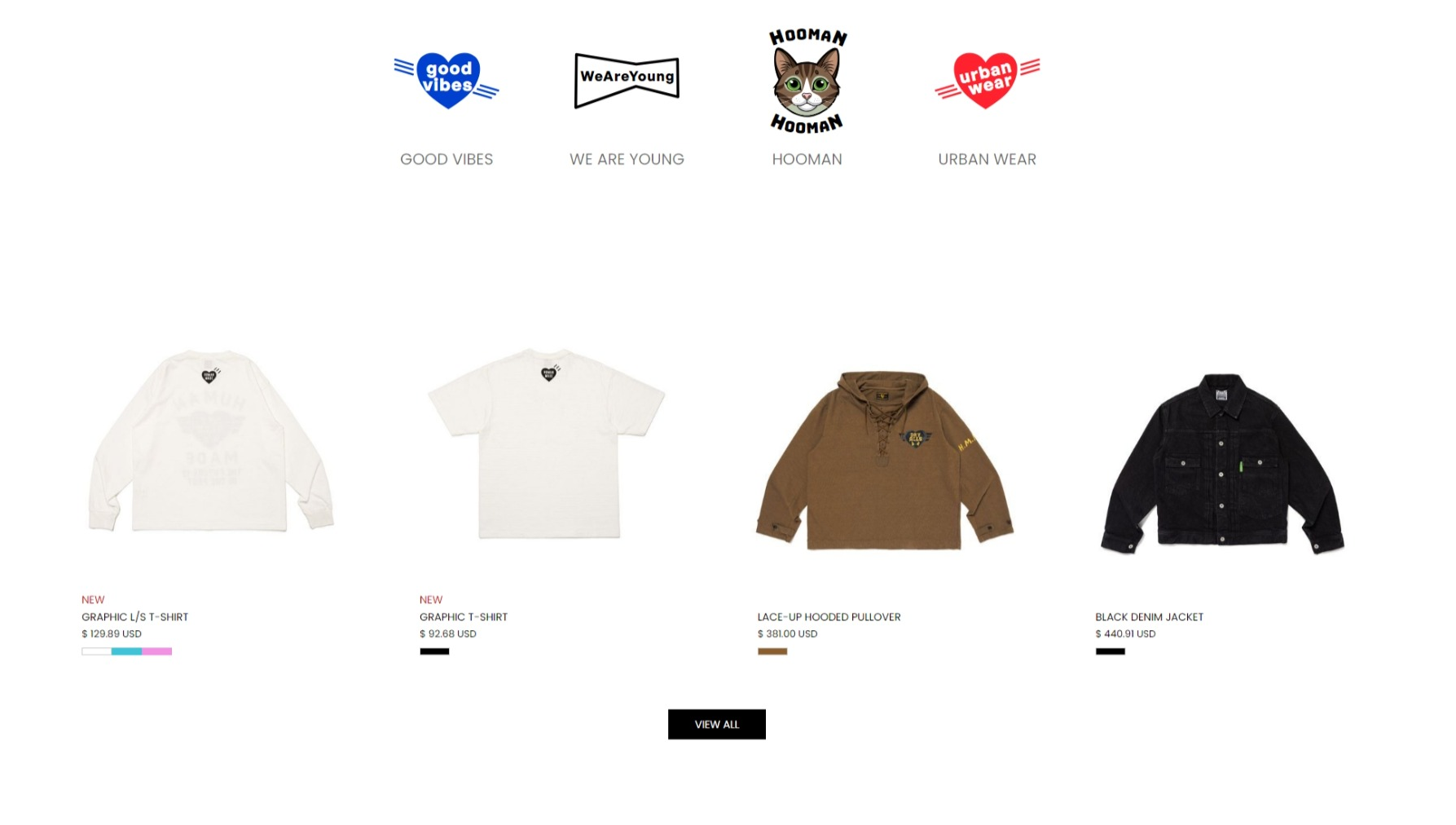
Task: Go to HOOMAN brand text
Action: [x=807, y=159]
